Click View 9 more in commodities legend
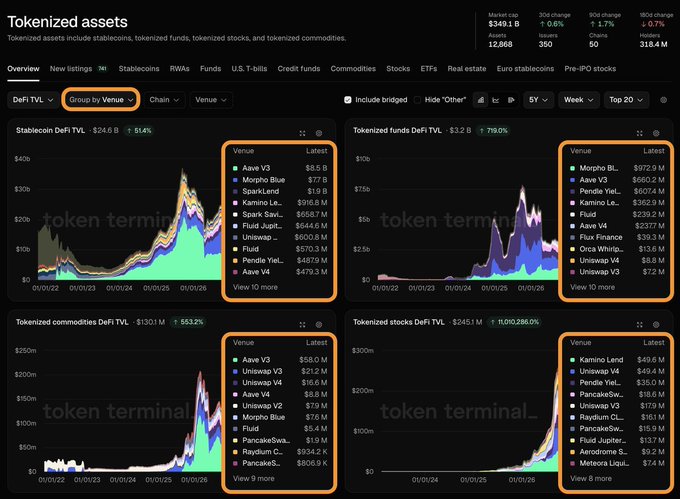Image resolution: width=680 pixels, height=499 pixels. pos(254,478)
